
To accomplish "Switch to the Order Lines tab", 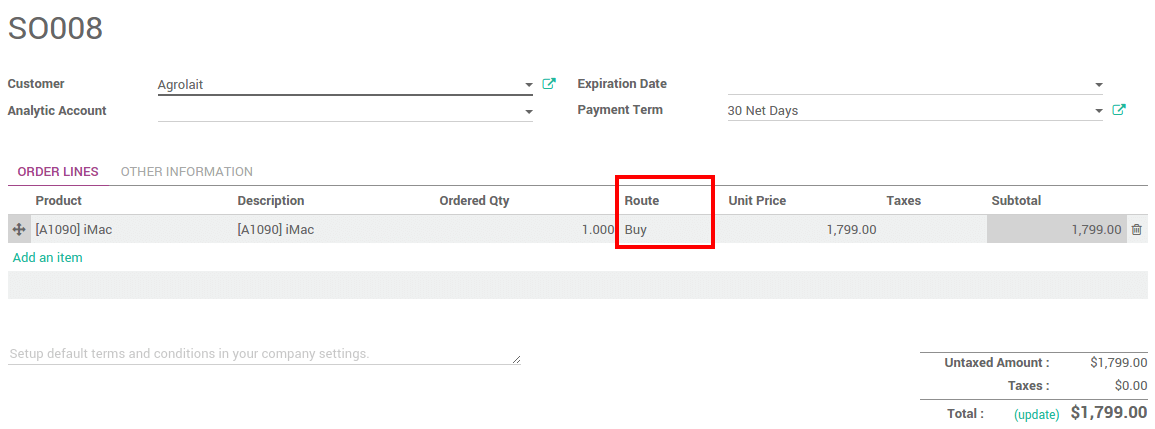I will tap(58, 172).
